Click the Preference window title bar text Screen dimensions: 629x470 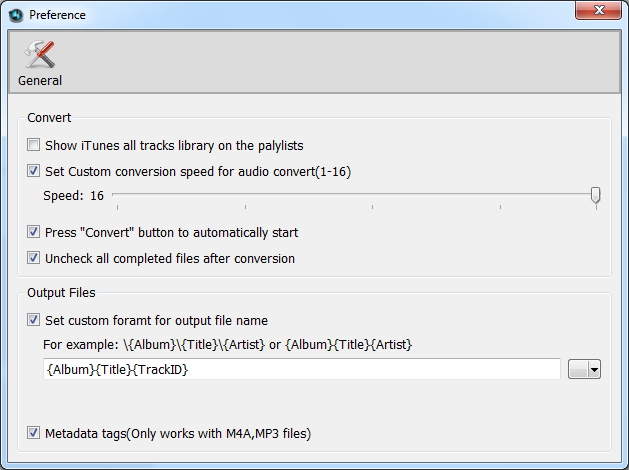57,15
